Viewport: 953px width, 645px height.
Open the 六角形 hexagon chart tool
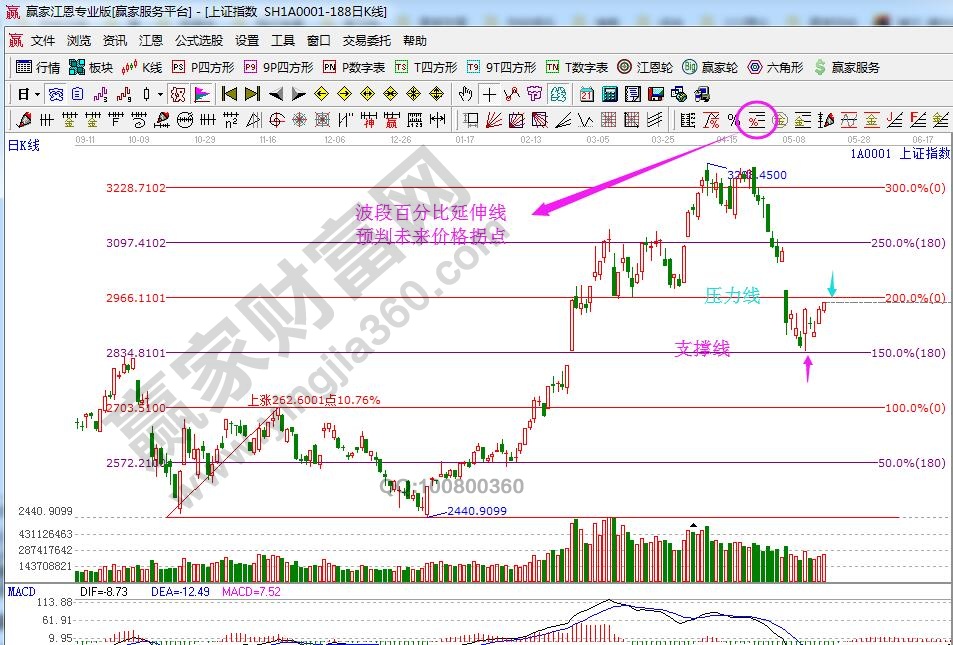[775, 67]
